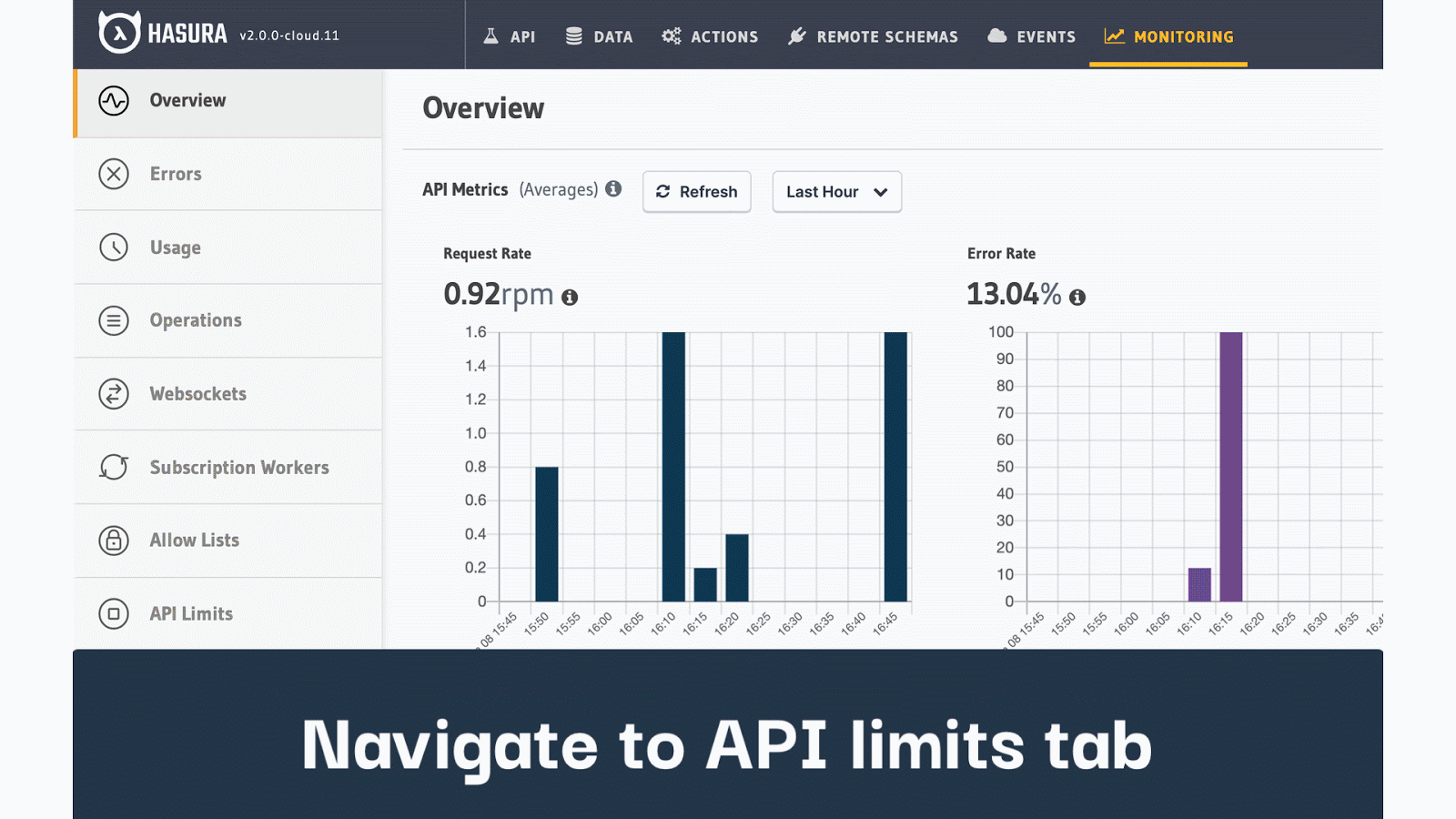1456x819 pixels.
Task: Click the Error Rate label
Action: tap(1001, 254)
